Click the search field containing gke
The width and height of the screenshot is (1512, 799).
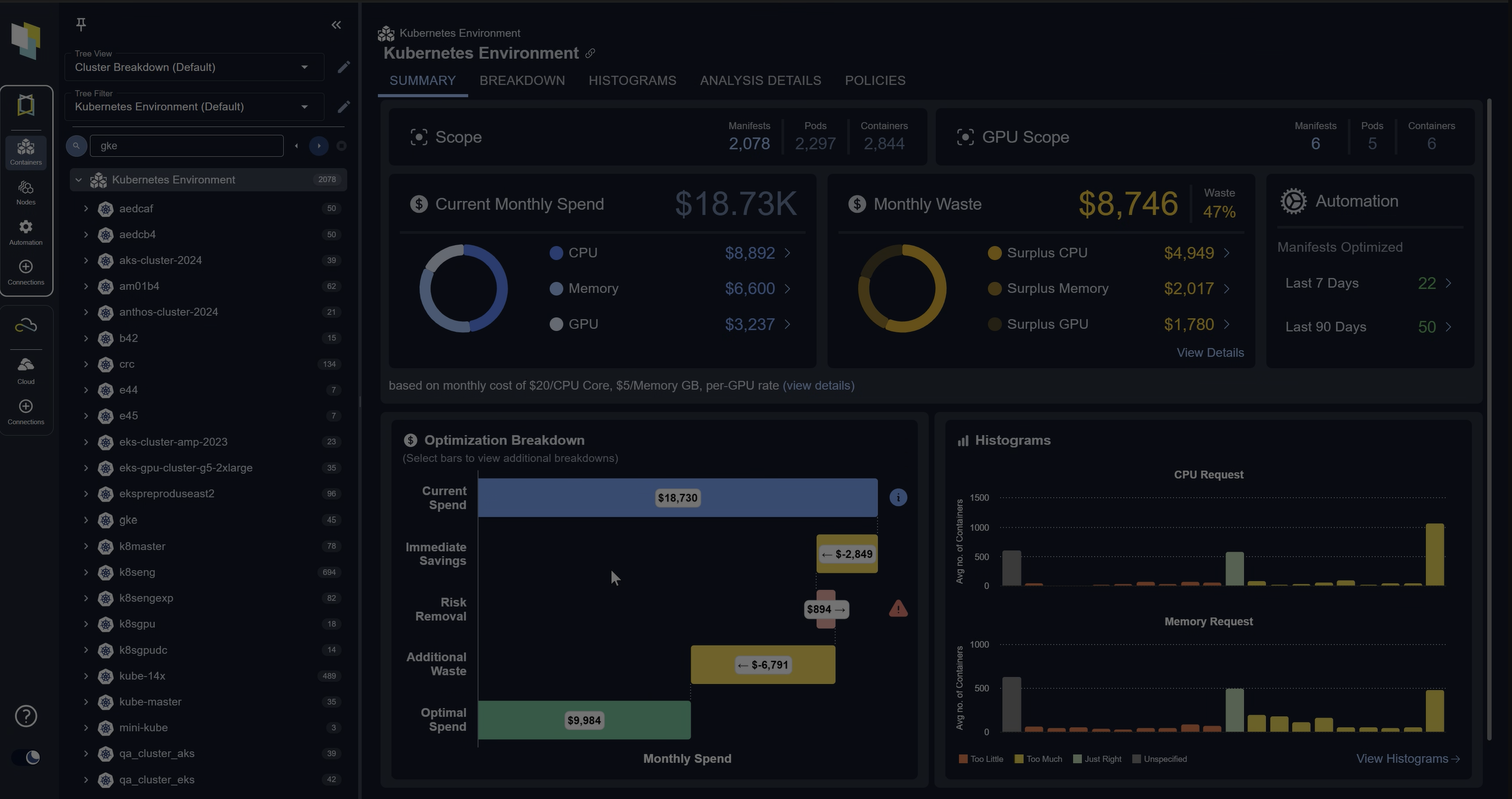point(187,146)
